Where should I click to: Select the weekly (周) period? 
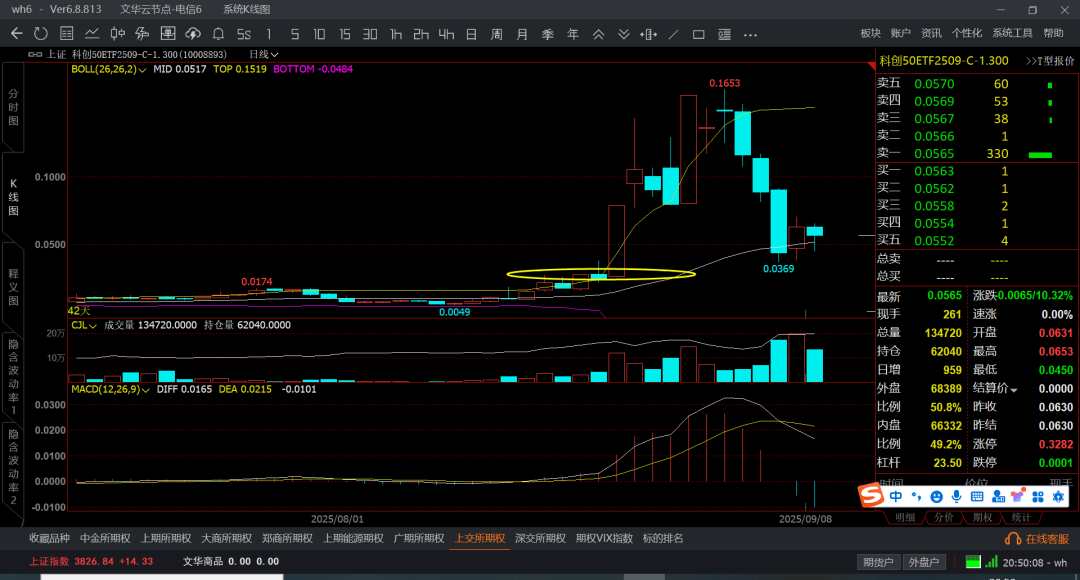coord(497,34)
